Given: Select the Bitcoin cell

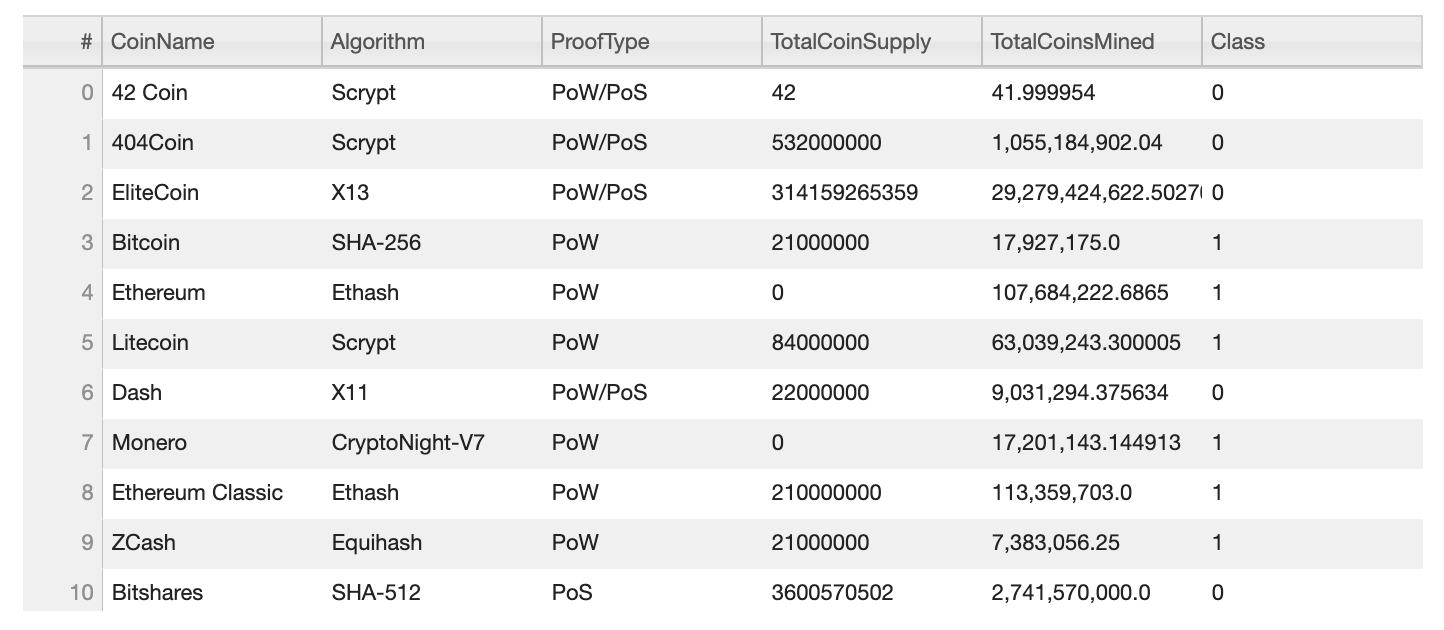Looking at the screenshot, I should [146, 242].
